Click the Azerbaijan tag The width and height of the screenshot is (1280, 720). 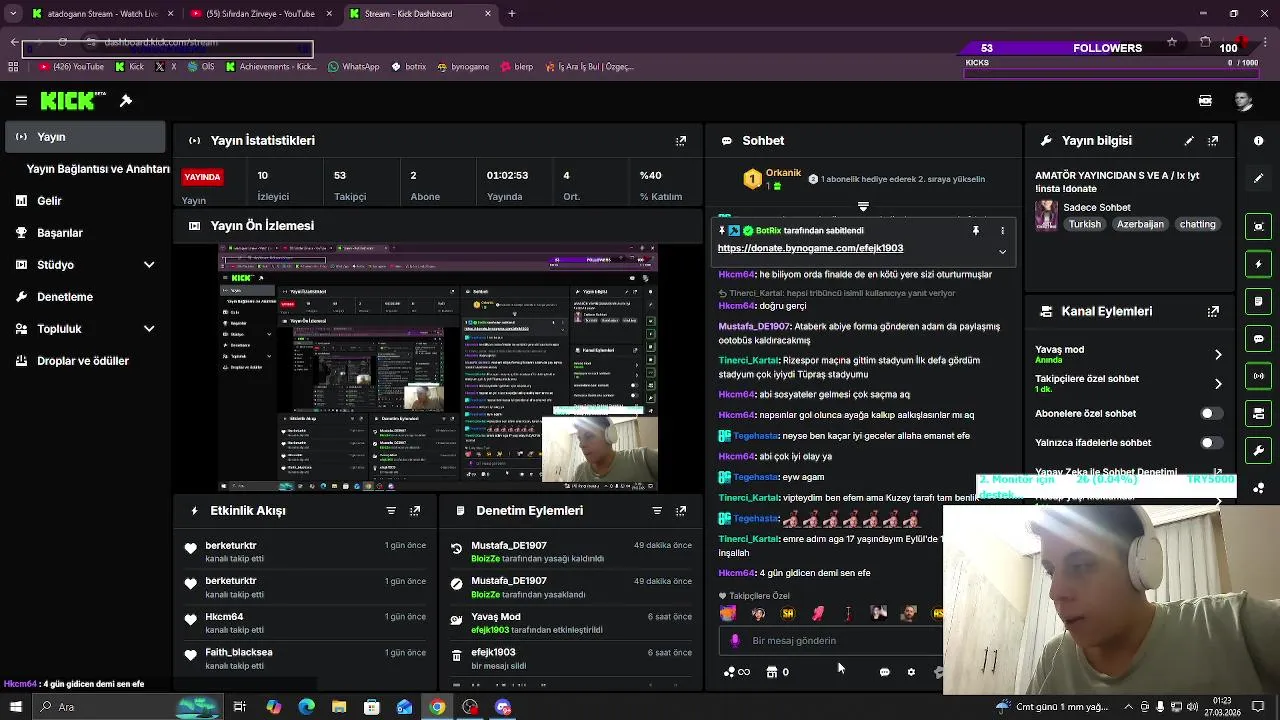pos(1140,225)
